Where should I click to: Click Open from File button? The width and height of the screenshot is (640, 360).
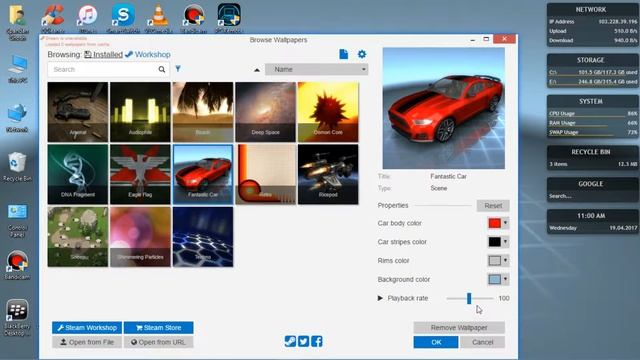[87, 342]
